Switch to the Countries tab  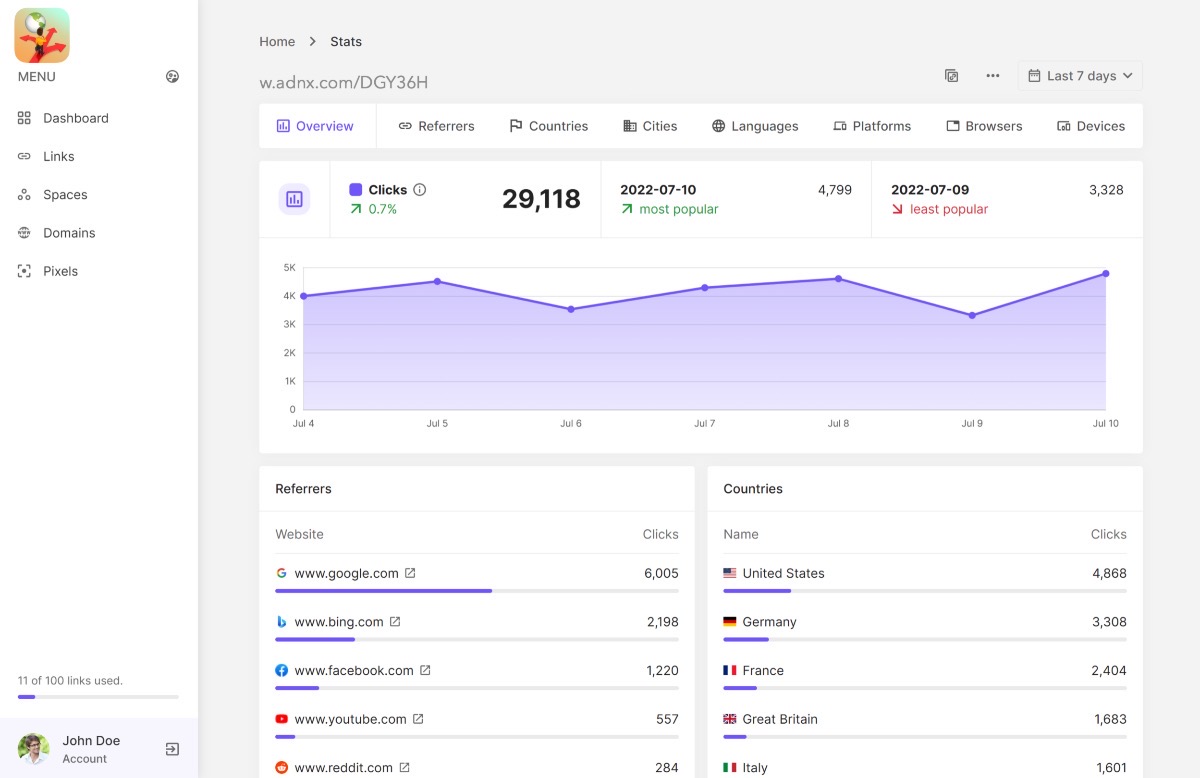point(548,126)
